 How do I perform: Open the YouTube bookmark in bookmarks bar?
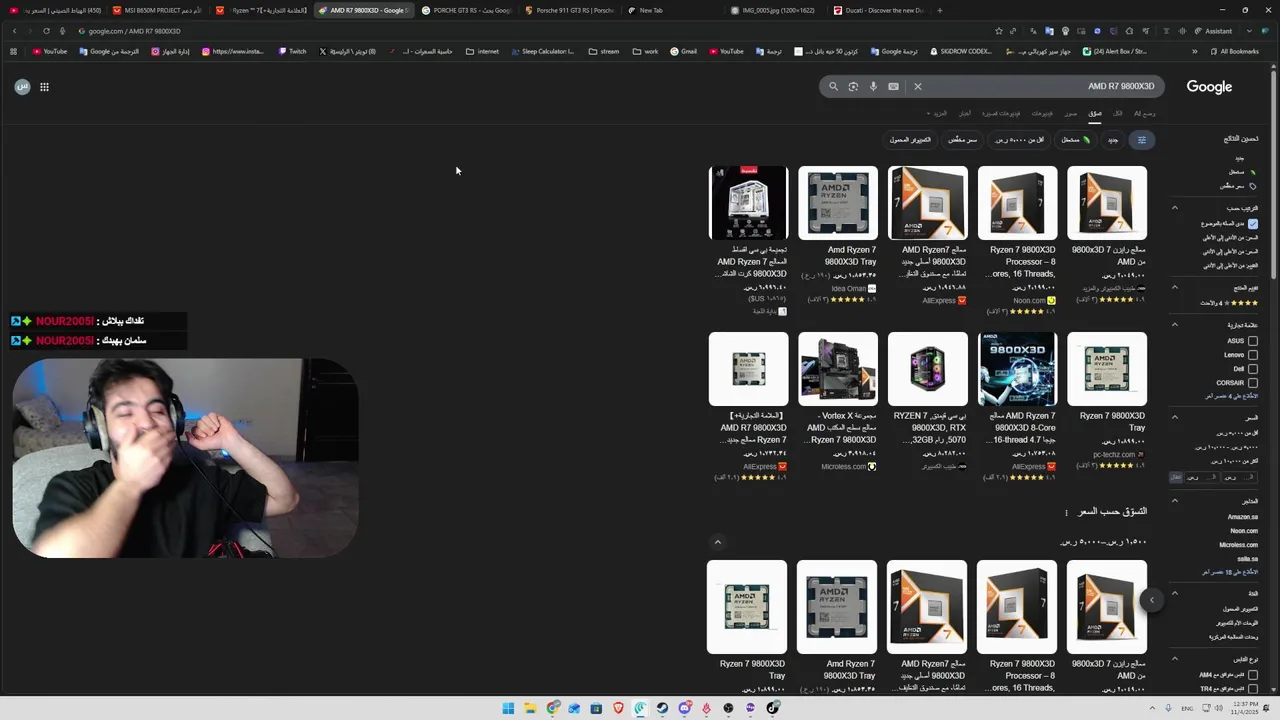(49, 51)
